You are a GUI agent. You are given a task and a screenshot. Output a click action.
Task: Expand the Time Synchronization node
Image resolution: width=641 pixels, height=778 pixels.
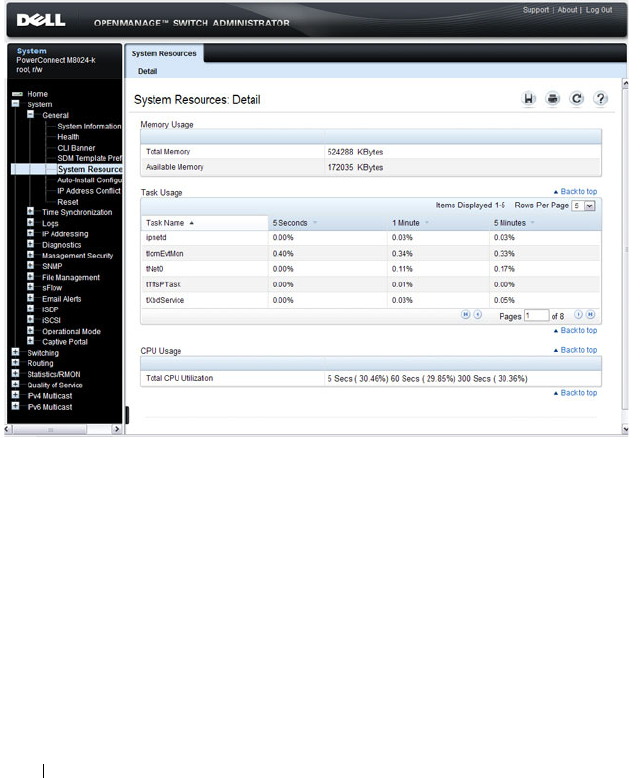(30, 211)
